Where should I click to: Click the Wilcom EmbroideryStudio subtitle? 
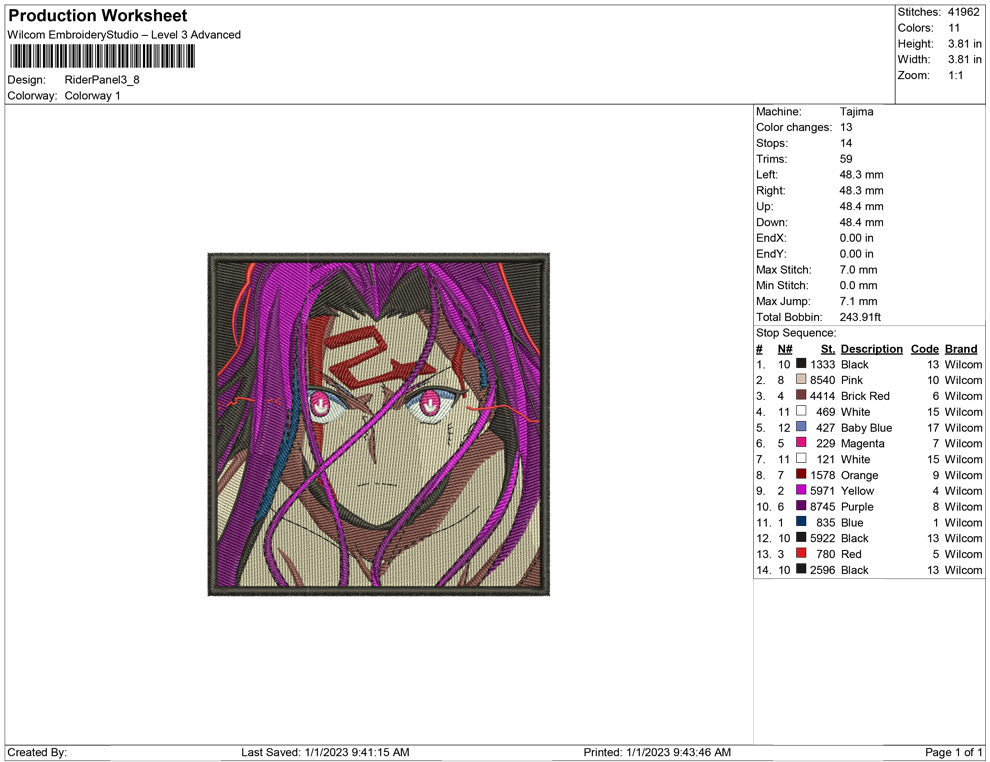124,35
